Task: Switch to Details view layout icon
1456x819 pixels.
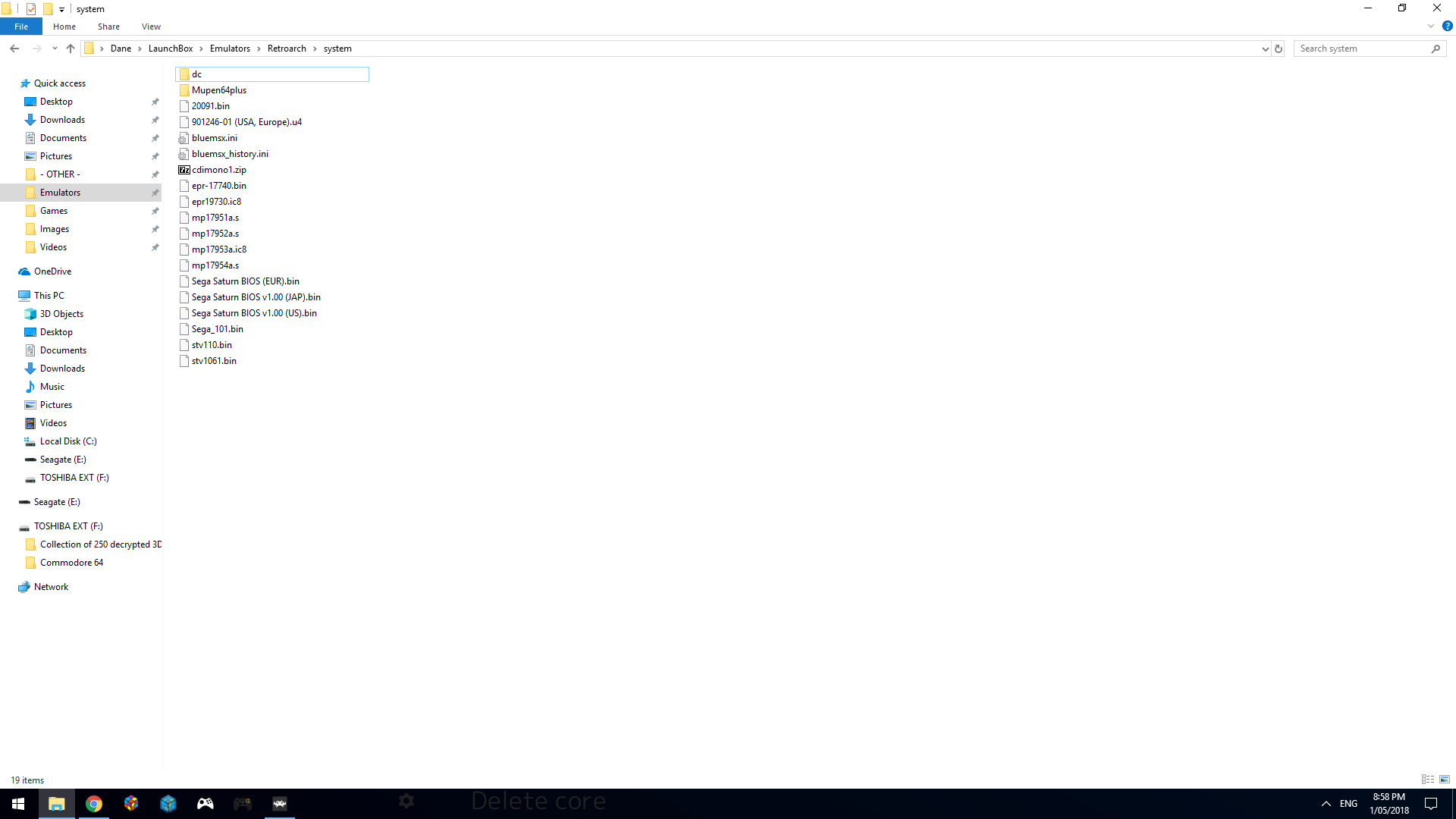Action: coord(1428,780)
